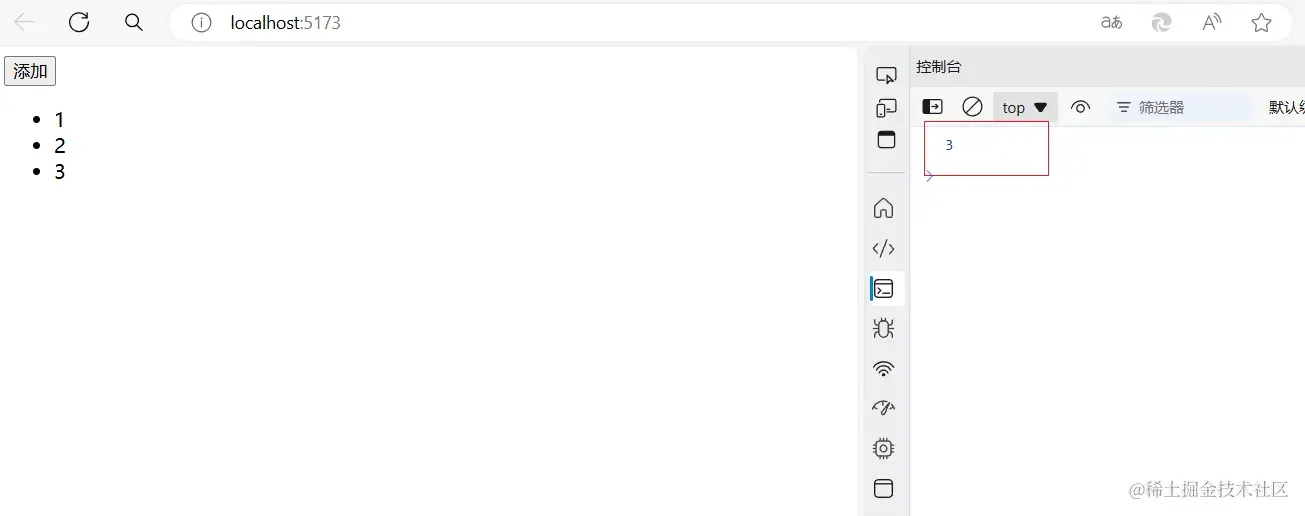Activate read aloud icon

[x=1212, y=22]
